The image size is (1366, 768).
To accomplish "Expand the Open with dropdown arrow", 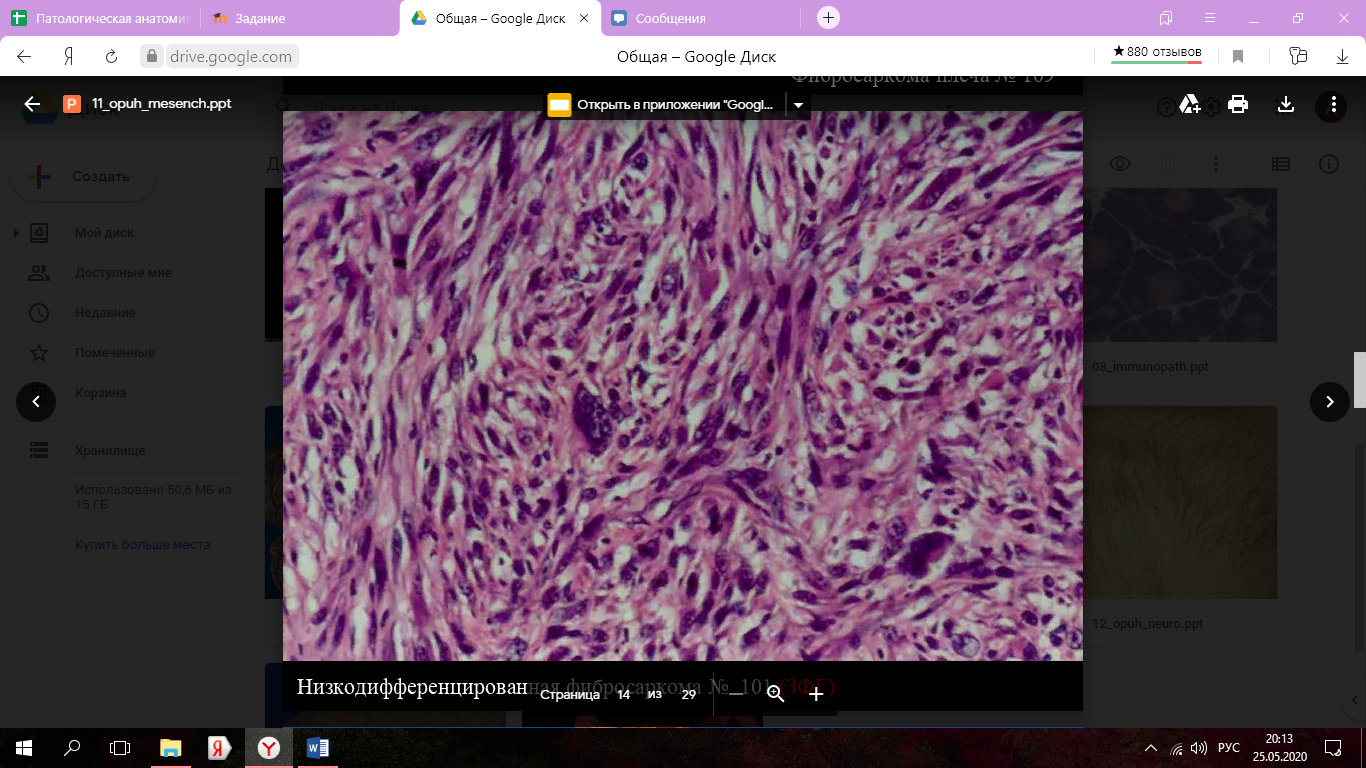I will [x=798, y=104].
